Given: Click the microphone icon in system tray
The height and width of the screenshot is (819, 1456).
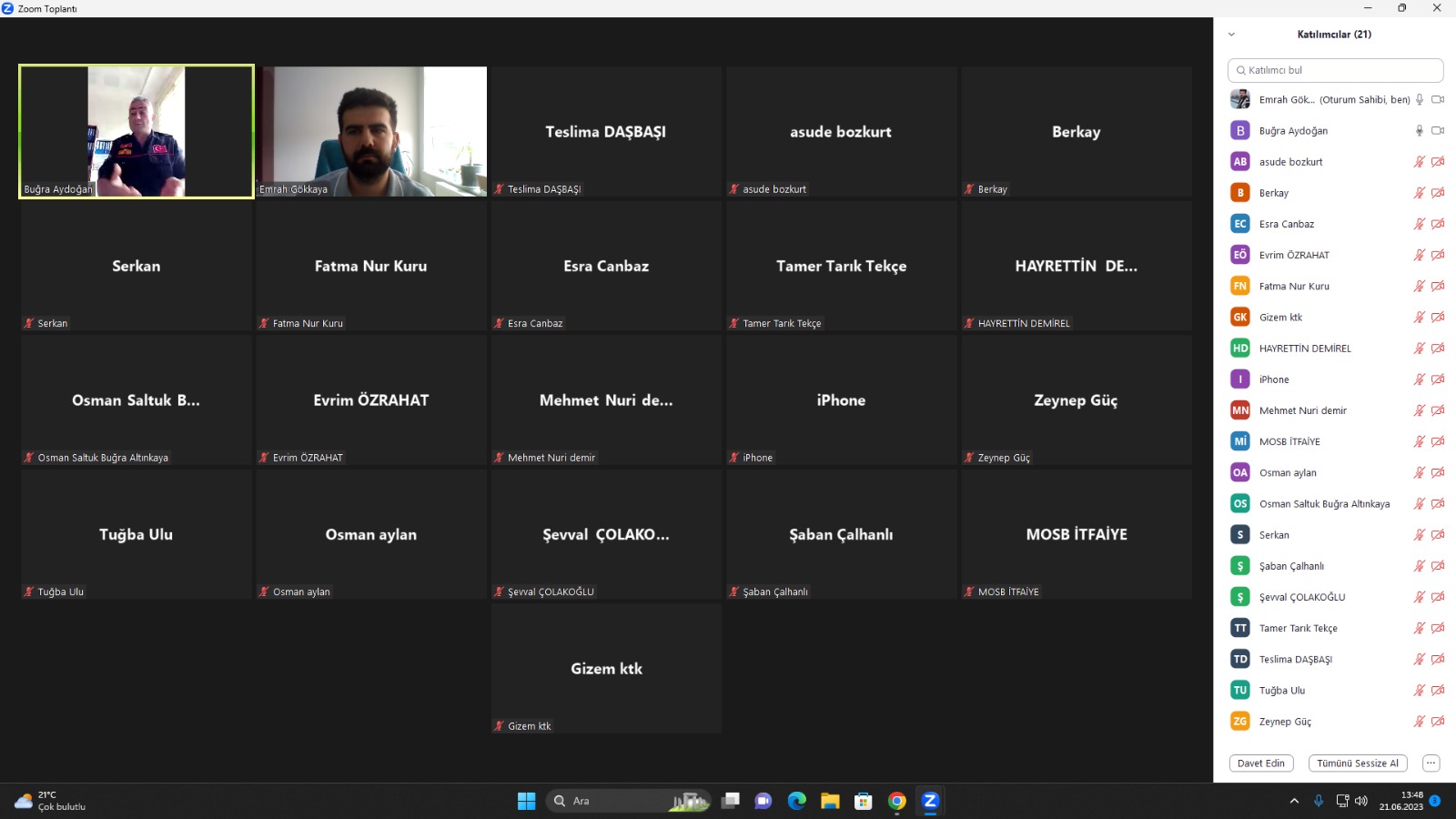Looking at the screenshot, I should pyautogui.click(x=1319, y=801).
